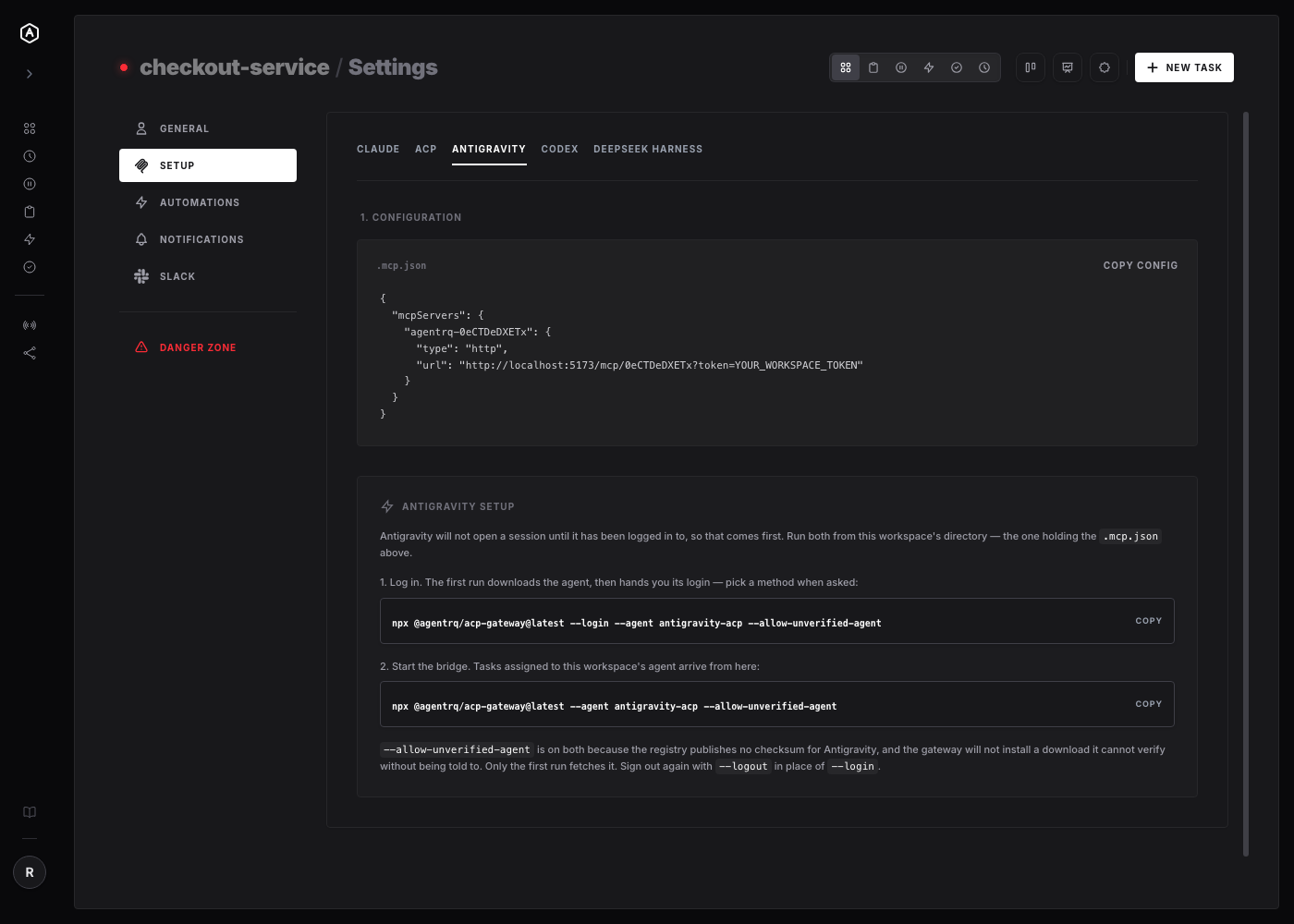This screenshot has height=924, width=1294.
Task: Open the clock icon in left sidebar
Action: 30,156
